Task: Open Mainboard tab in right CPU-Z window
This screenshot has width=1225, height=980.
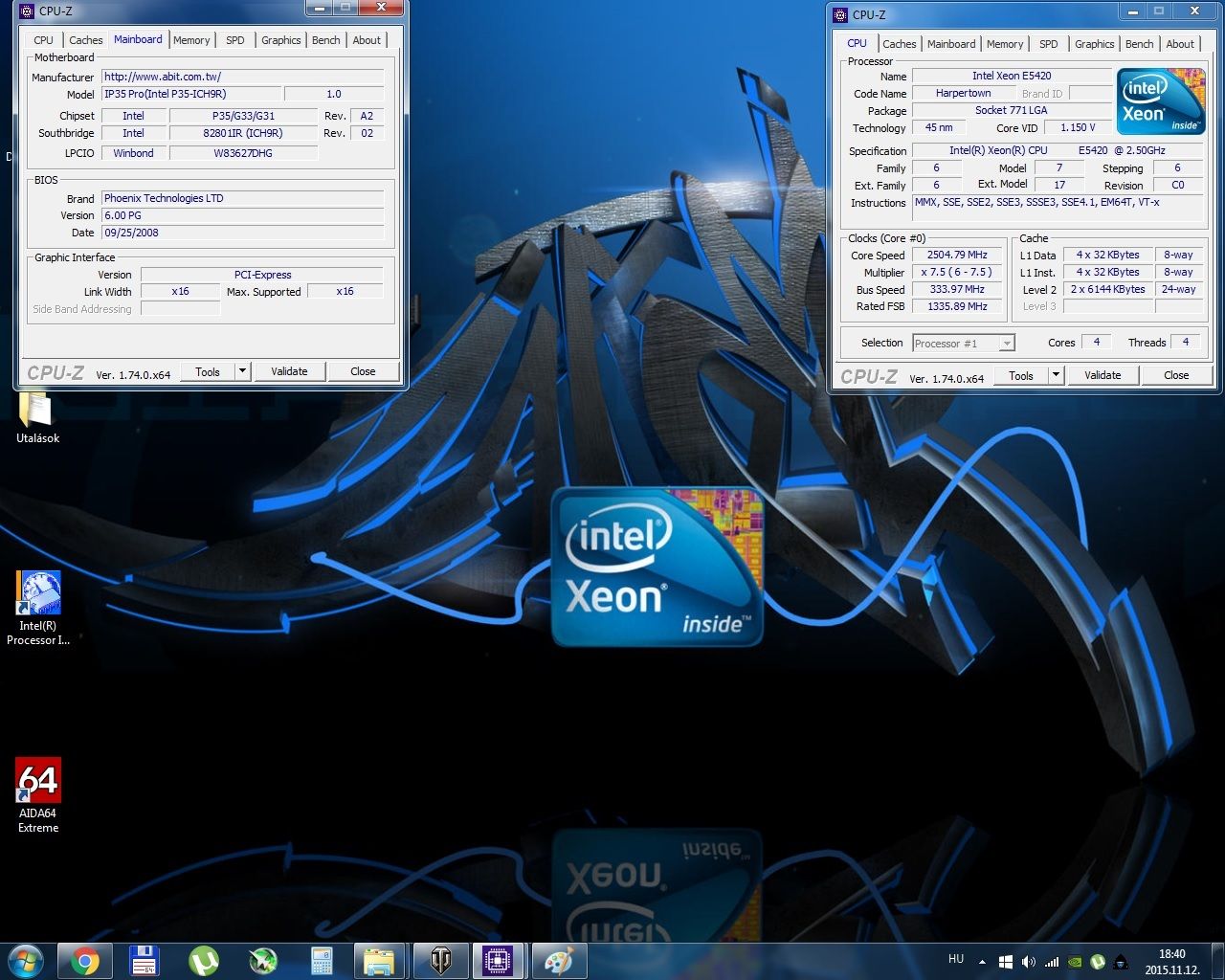Action: click(x=951, y=44)
